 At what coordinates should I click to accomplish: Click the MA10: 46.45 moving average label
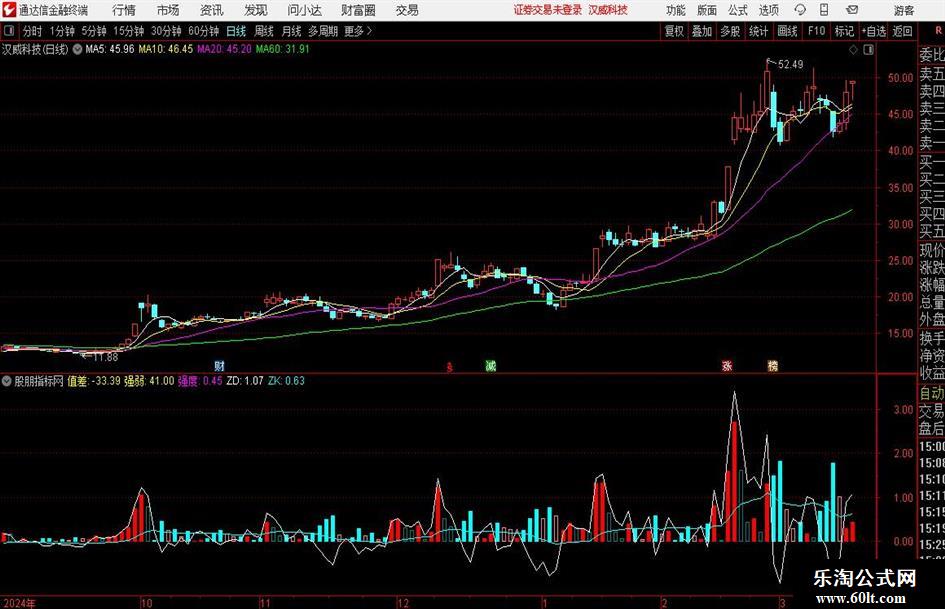coord(166,49)
